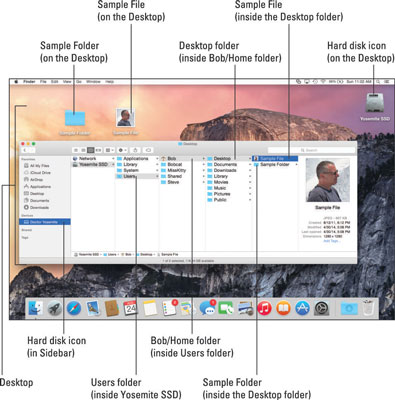The image size is (395, 400).
Task: Click the Spotlight search icon in menu bar
Action: click(x=378, y=82)
